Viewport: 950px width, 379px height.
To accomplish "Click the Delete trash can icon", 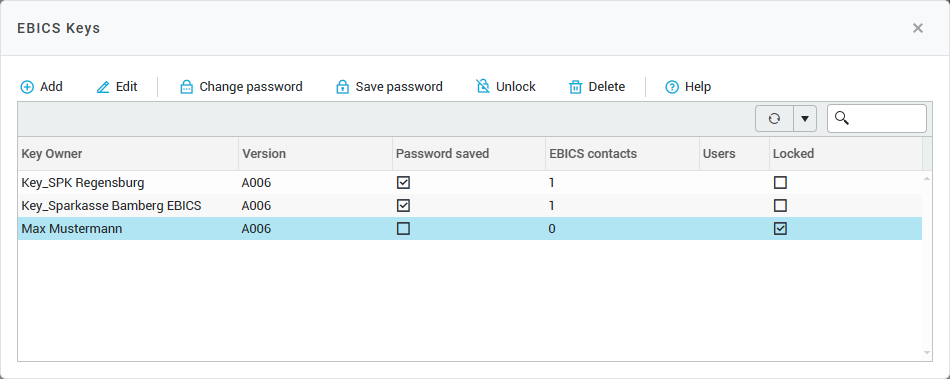I will coord(576,87).
